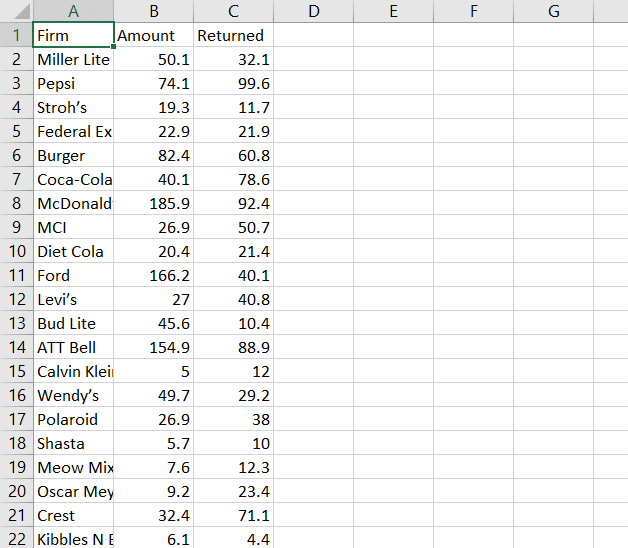Select the 'Polaroid' cell
This screenshot has width=628, height=548.
(73, 419)
